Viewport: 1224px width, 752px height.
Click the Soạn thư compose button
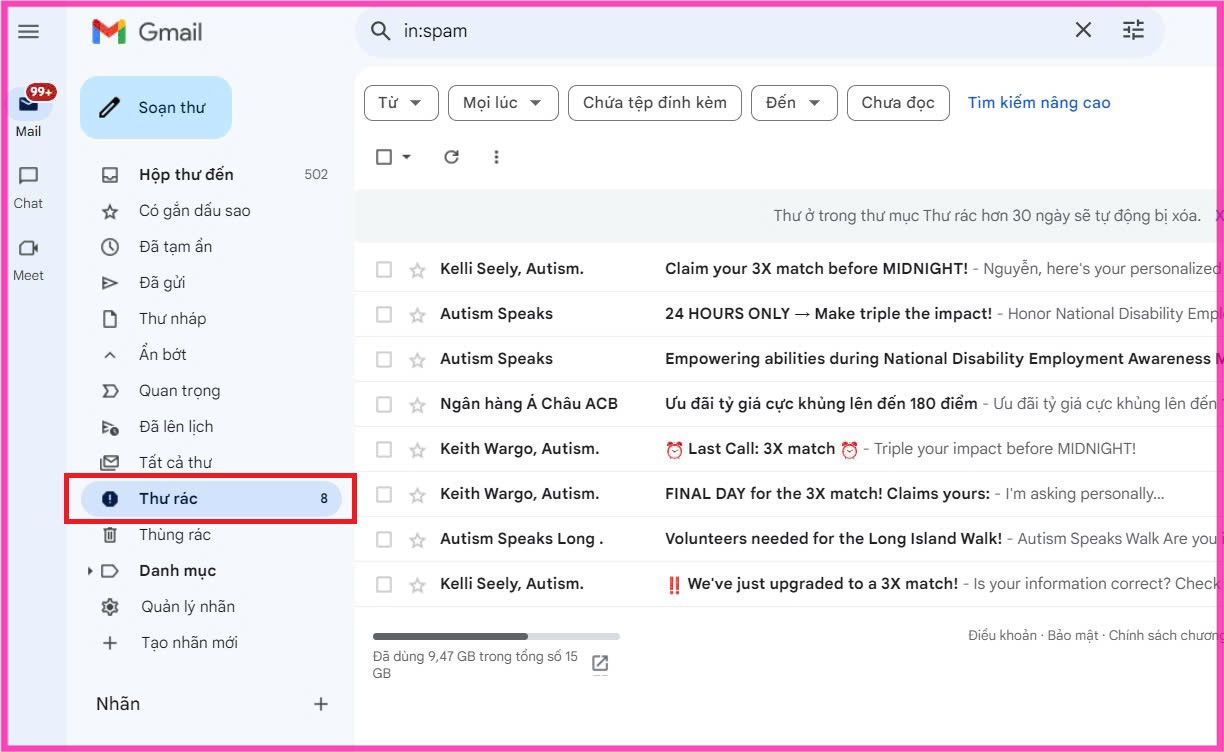(156, 108)
